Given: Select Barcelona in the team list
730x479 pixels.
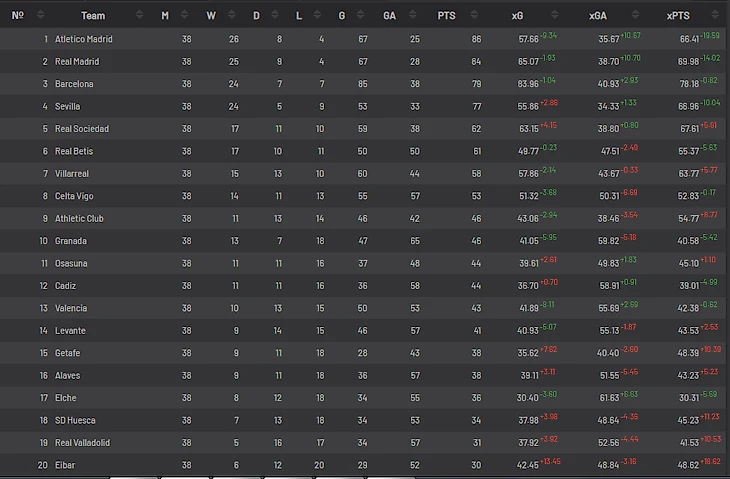Looking at the screenshot, I should click(74, 84).
